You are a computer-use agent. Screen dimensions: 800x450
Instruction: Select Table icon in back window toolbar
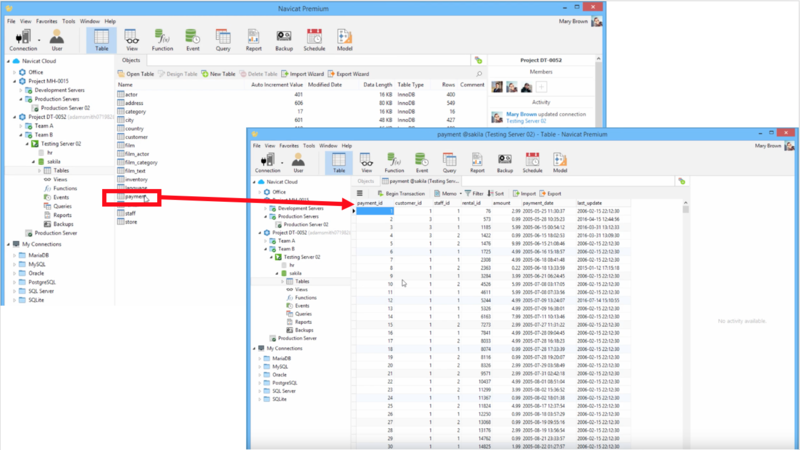[102, 40]
